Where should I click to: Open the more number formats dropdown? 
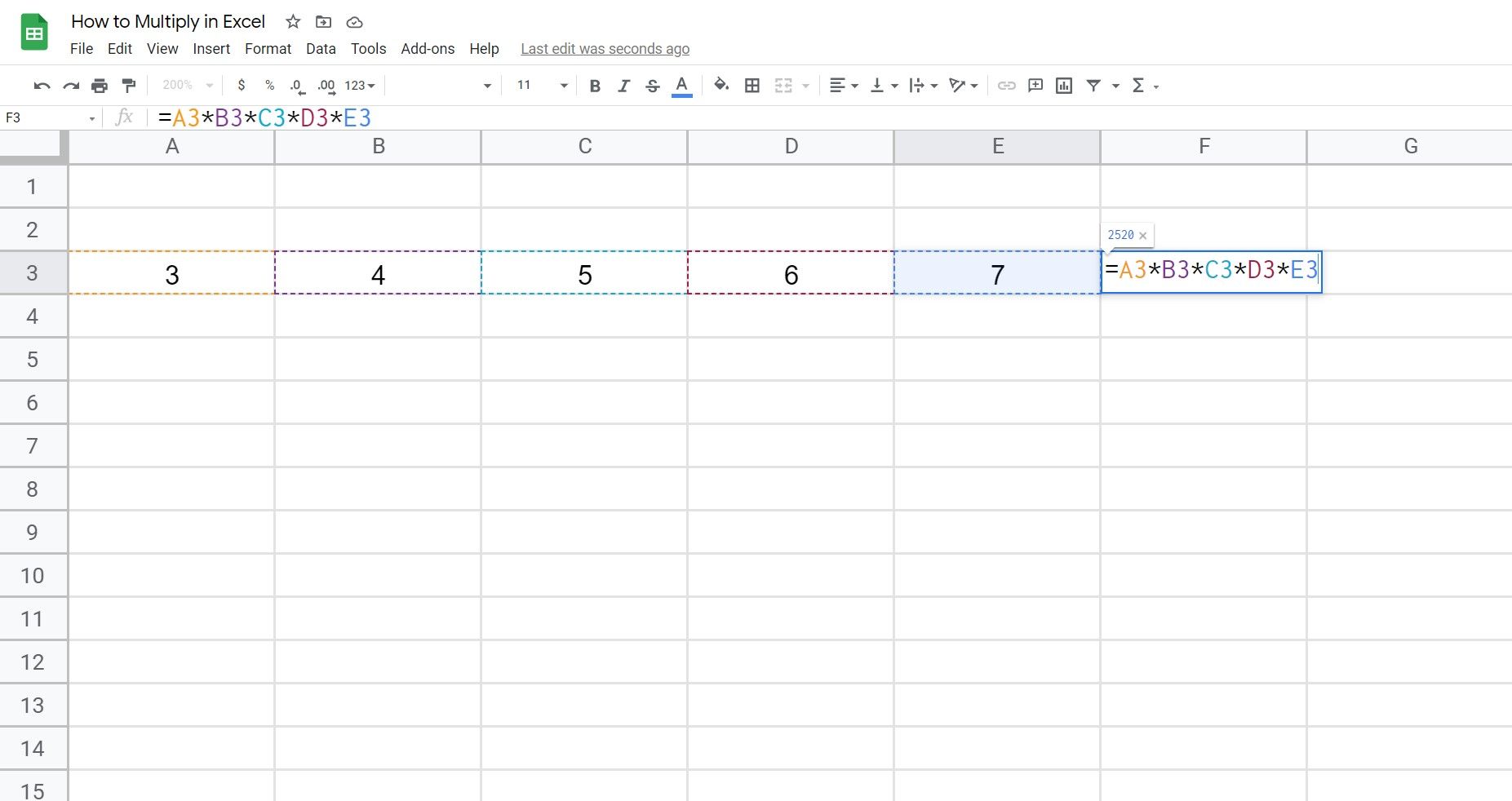tap(360, 86)
